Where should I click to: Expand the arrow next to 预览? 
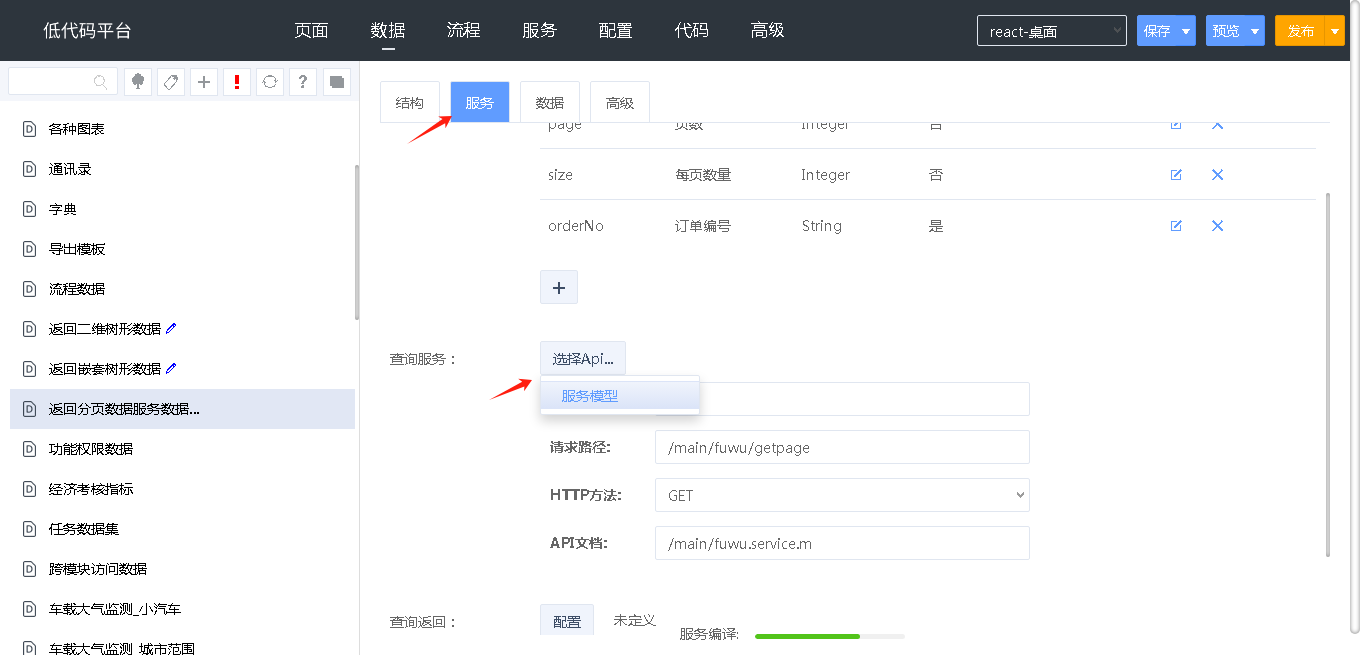coord(1255,31)
